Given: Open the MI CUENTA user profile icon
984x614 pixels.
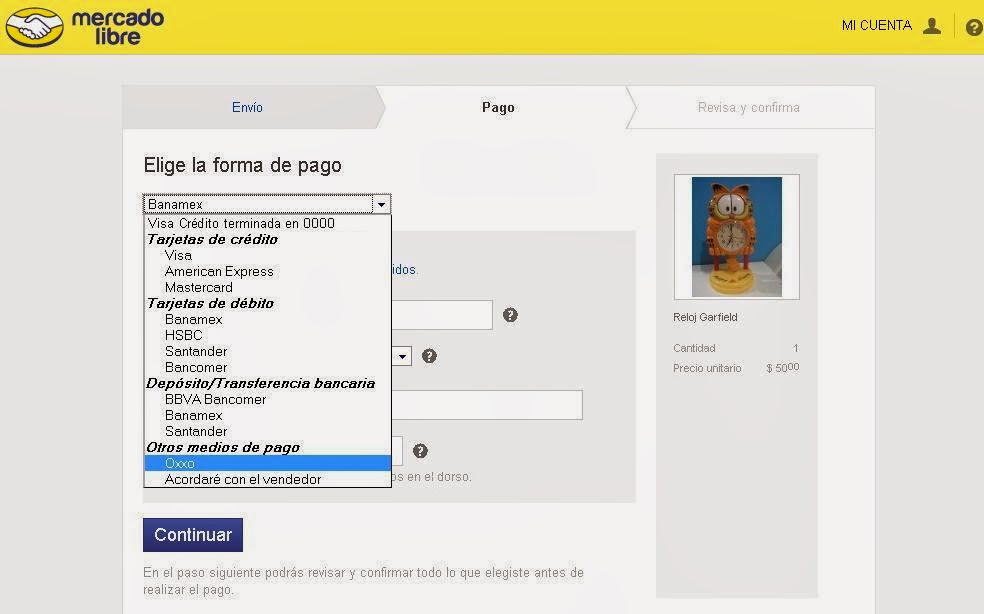Looking at the screenshot, I should [932, 26].
